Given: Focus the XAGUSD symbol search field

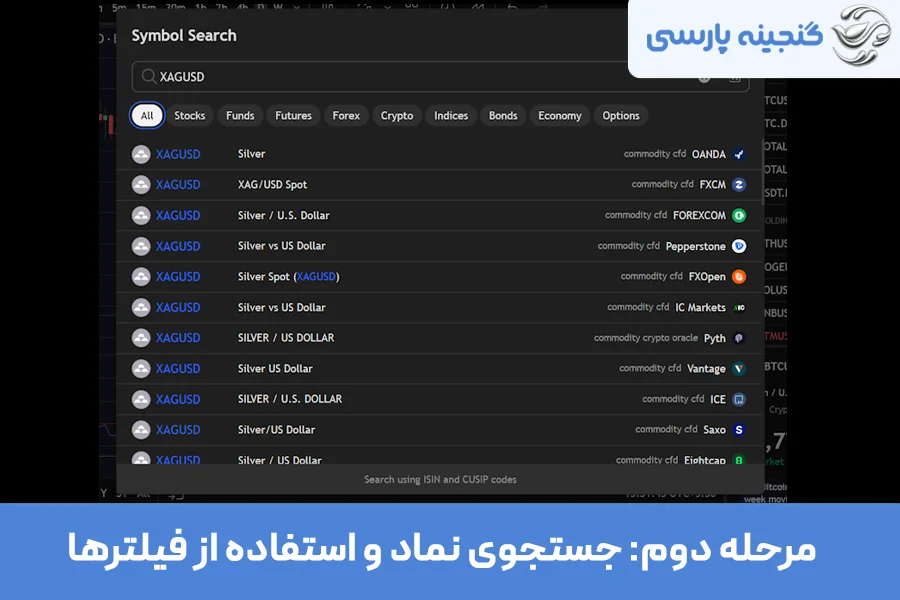Looking at the screenshot, I should pyautogui.click(x=440, y=76).
